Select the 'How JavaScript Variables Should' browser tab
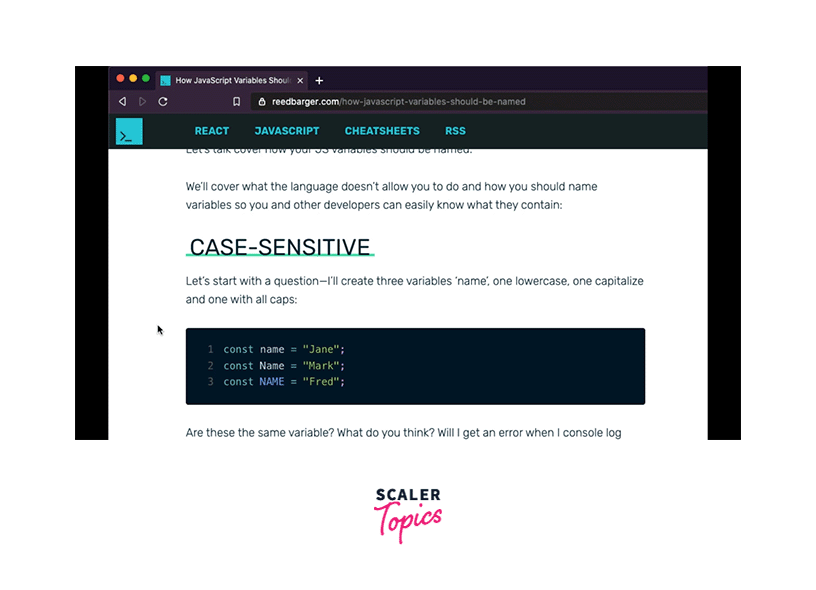The width and height of the screenshot is (816, 590). coord(233,80)
